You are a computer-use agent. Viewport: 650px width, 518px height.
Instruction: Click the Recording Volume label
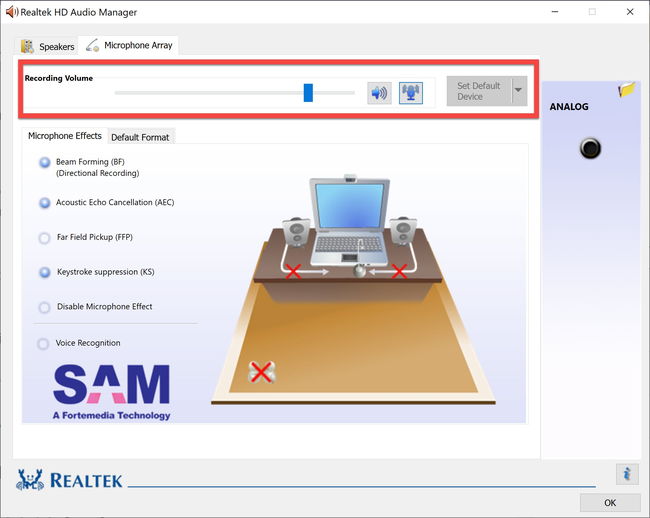58,78
